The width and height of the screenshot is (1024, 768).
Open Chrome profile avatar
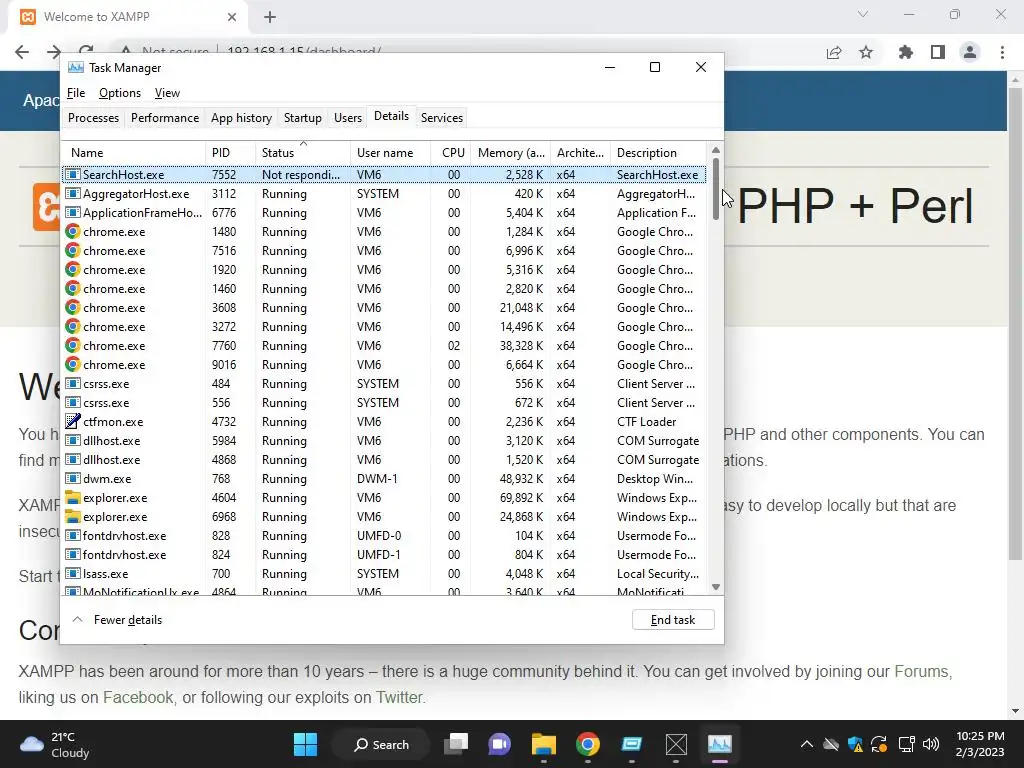coord(970,52)
